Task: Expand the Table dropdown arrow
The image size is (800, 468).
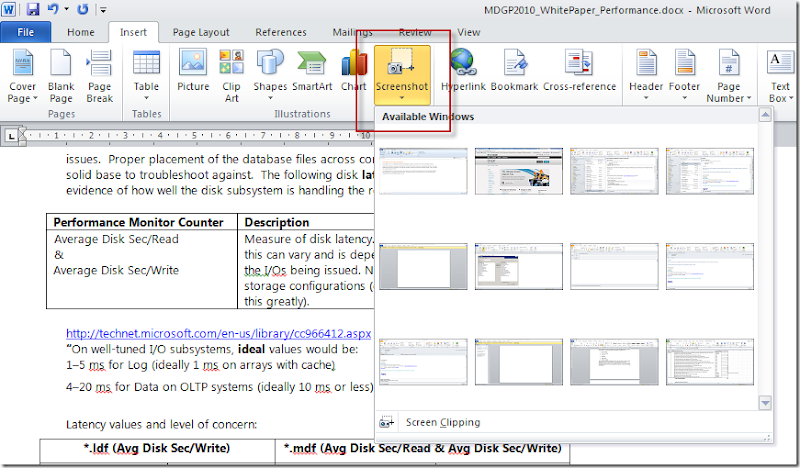Action: (146, 98)
